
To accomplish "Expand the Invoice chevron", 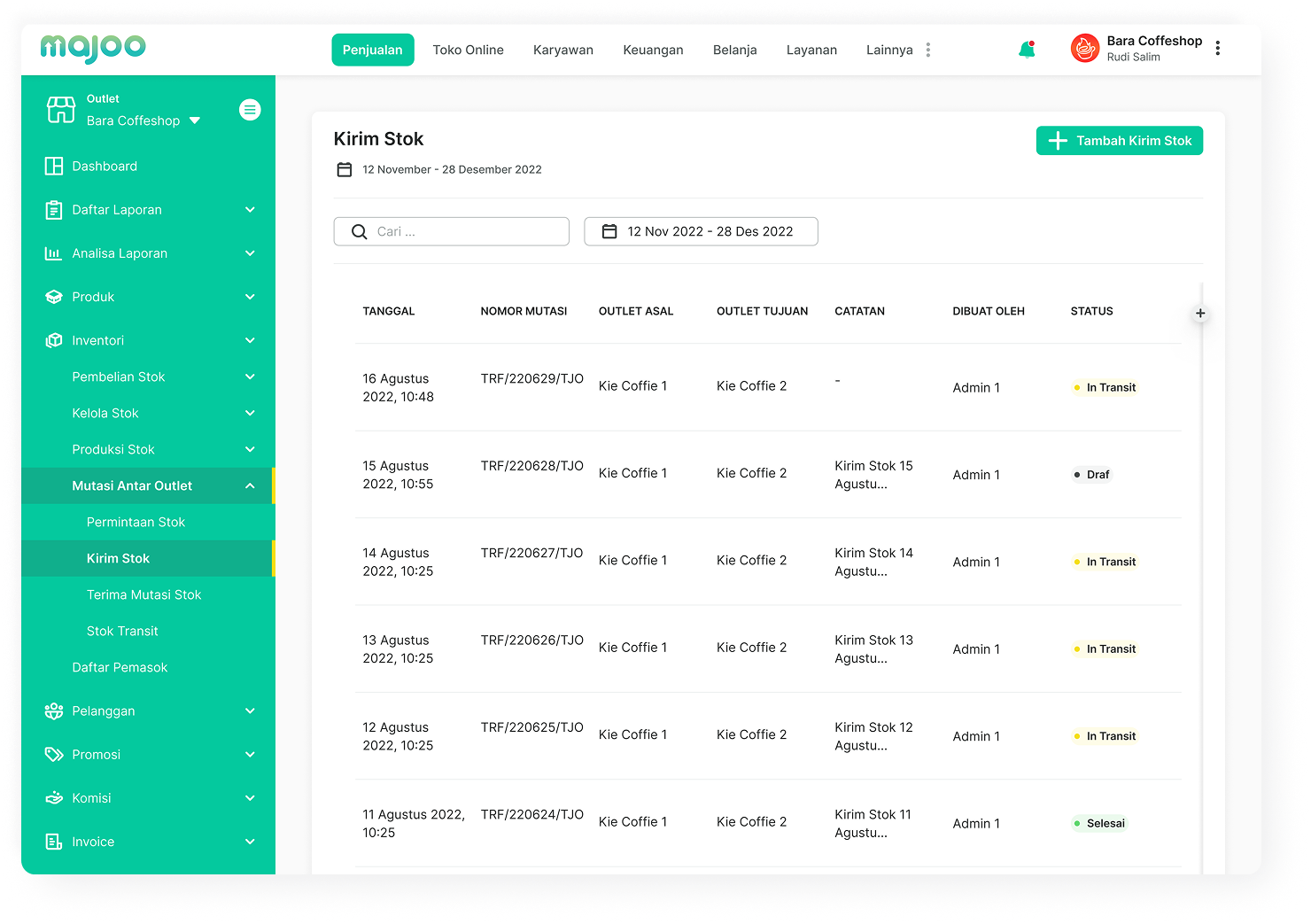I will tap(250, 842).
